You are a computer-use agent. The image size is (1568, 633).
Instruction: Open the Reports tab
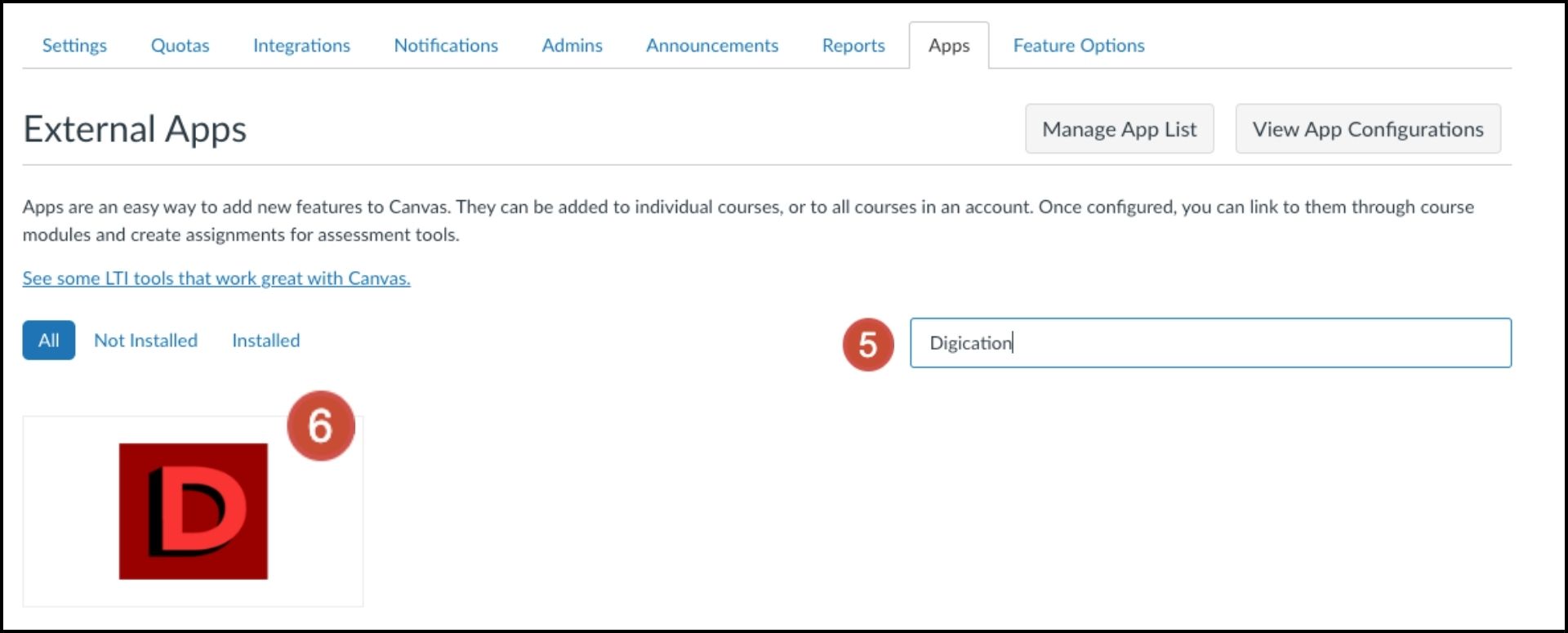(x=853, y=46)
